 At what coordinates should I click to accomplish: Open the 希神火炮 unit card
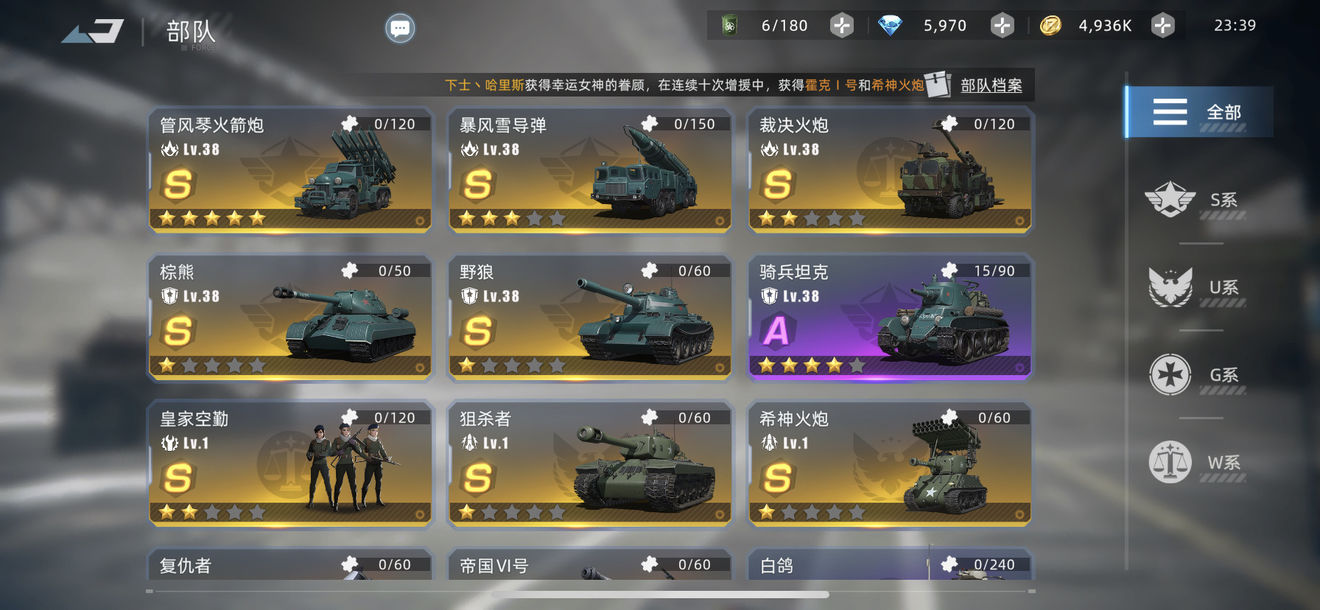[890, 464]
